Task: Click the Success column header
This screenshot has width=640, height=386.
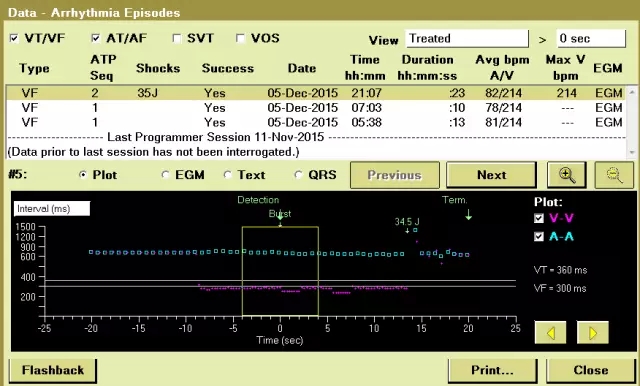Action: pyautogui.click(x=228, y=68)
